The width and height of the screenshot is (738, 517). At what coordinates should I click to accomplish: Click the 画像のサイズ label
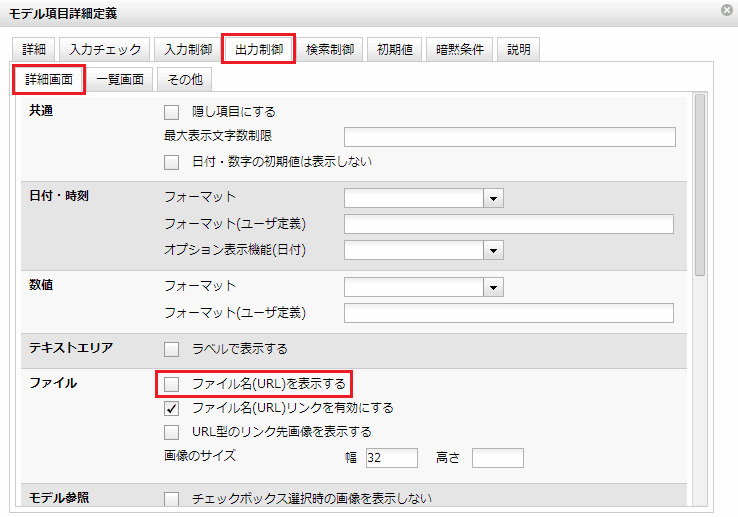pyautogui.click(x=200, y=456)
